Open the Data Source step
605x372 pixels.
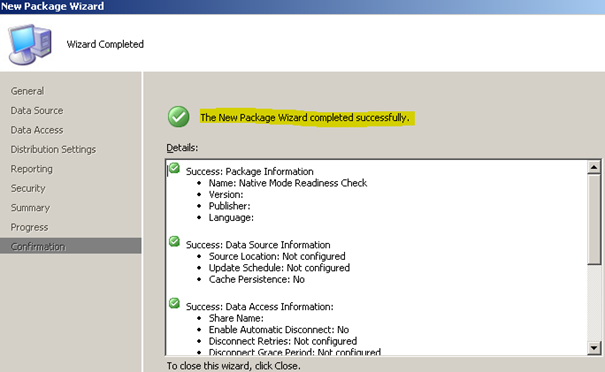coord(37,111)
